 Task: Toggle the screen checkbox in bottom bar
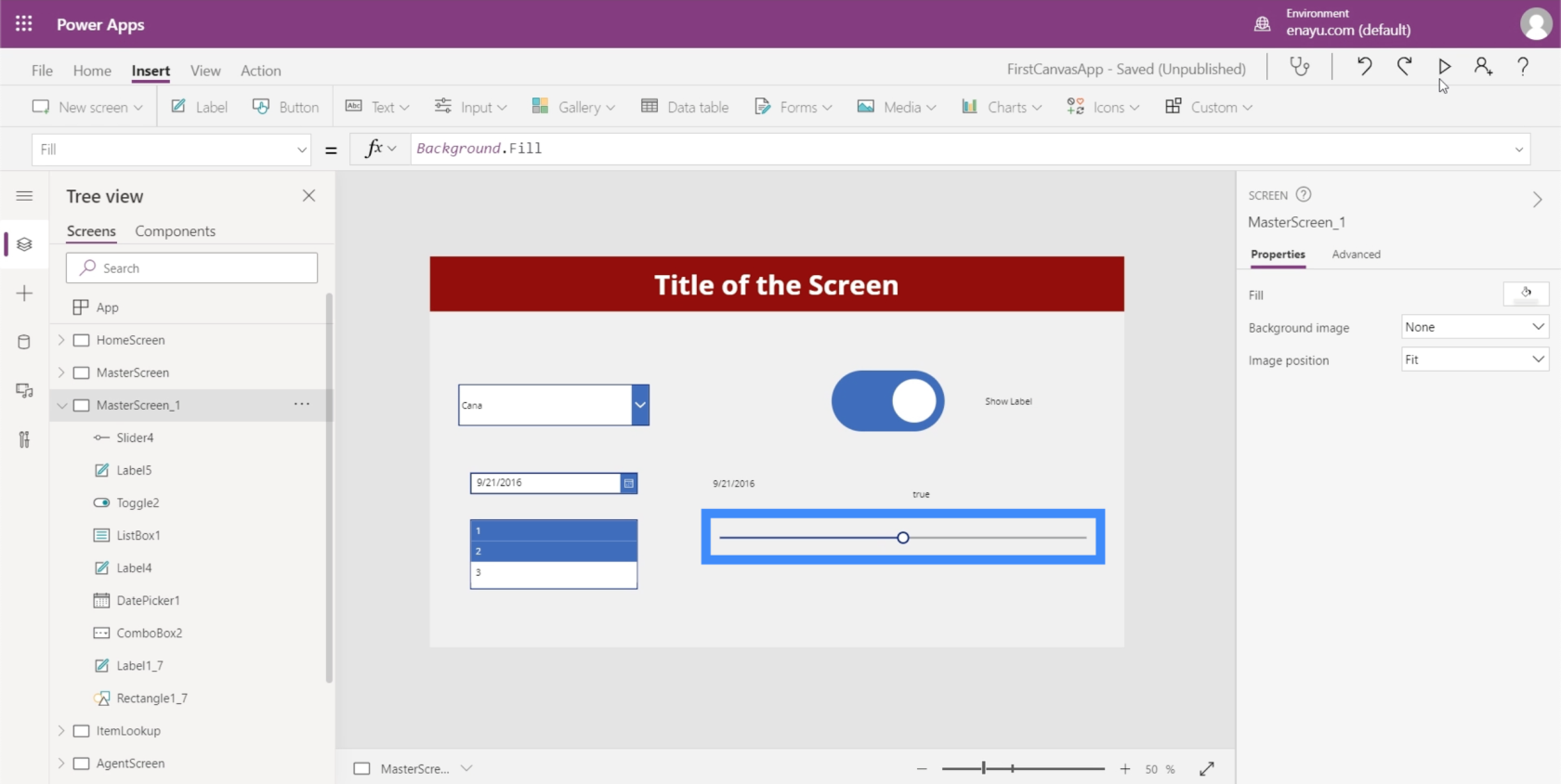(x=362, y=769)
